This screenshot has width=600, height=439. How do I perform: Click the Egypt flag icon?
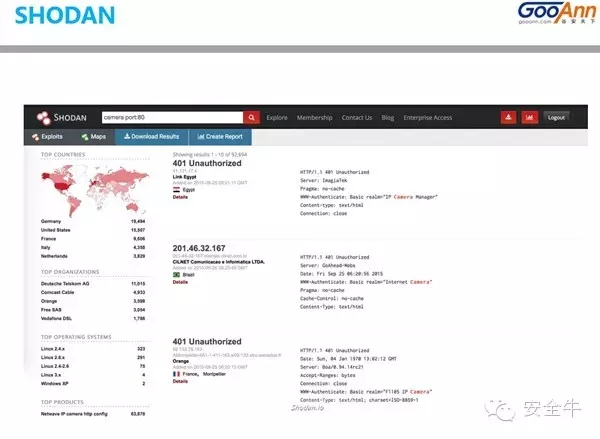(176, 189)
